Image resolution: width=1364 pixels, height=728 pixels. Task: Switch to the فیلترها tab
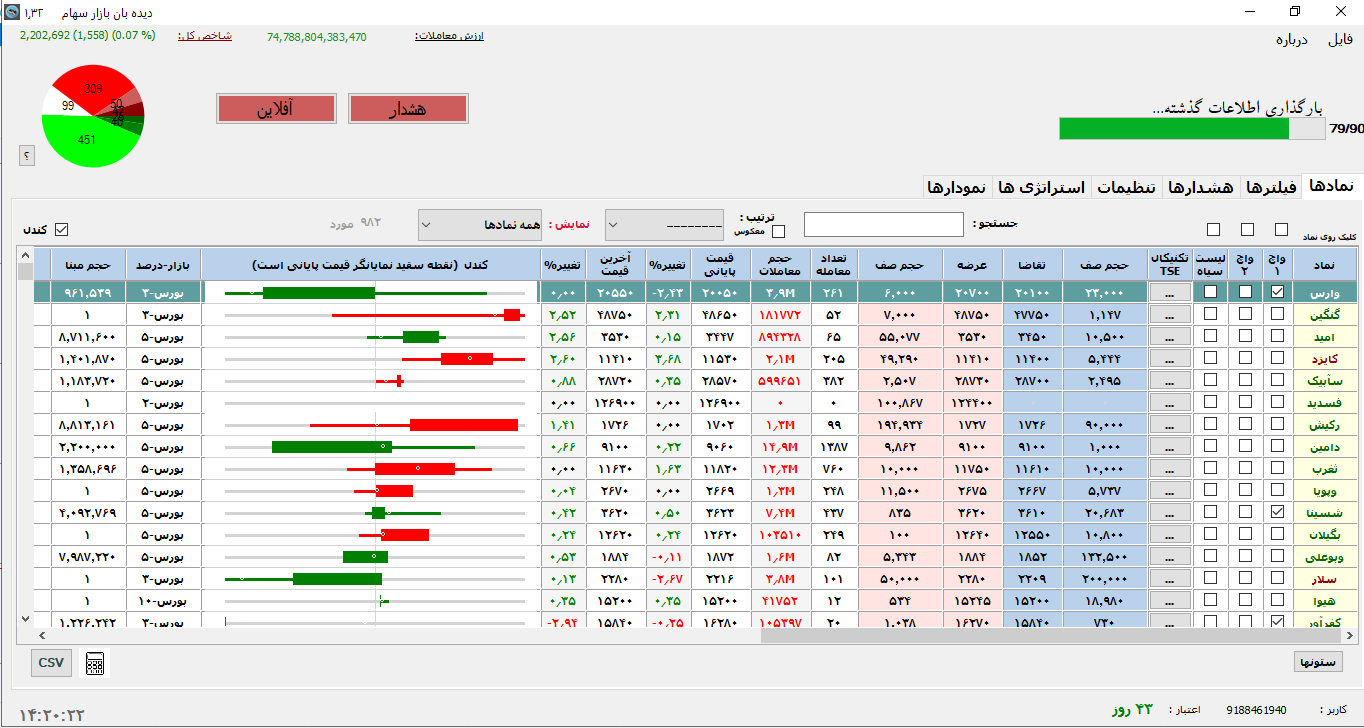click(x=1268, y=187)
